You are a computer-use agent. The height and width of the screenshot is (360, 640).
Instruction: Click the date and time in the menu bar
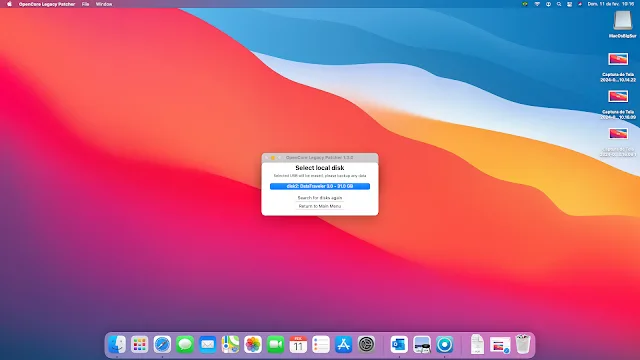(x=611, y=4)
